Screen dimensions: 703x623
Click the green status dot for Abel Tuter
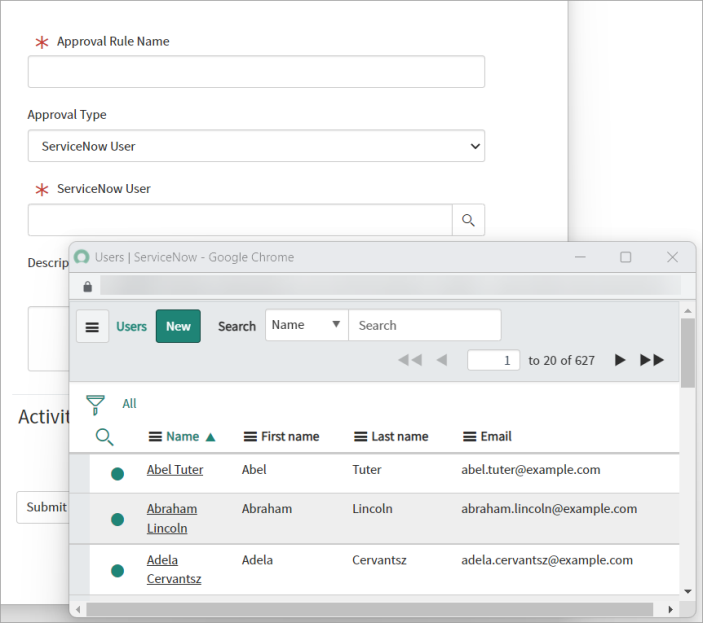tap(117, 474)
